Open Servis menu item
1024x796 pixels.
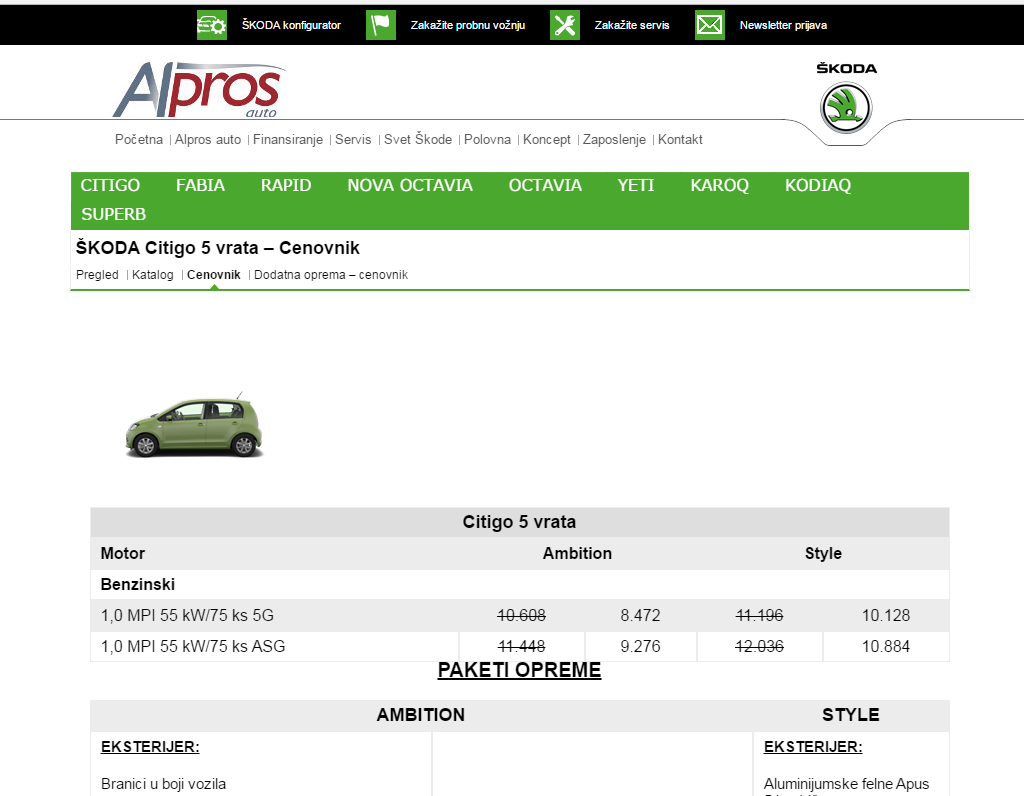click(x=353, y=139)
